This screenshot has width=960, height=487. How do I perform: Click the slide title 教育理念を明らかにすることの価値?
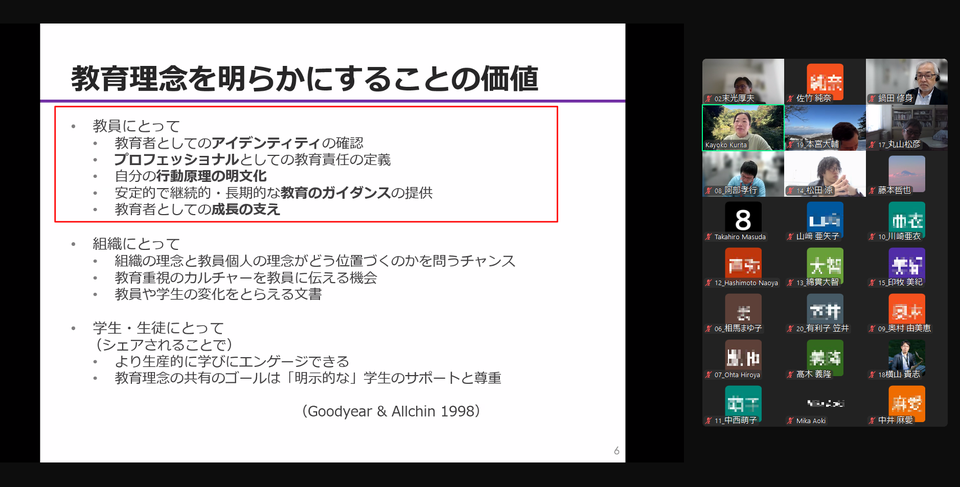305,77
